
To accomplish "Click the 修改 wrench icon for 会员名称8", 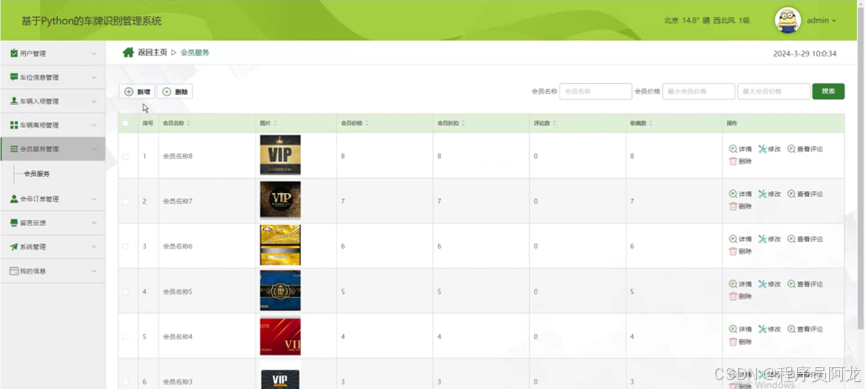I will [x=762, y=149].
